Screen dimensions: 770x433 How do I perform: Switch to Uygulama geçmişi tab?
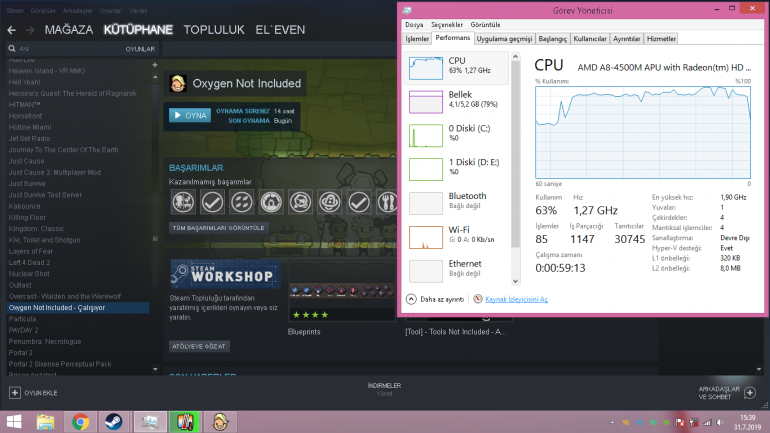pyautogui.click(x=504, y=39)
